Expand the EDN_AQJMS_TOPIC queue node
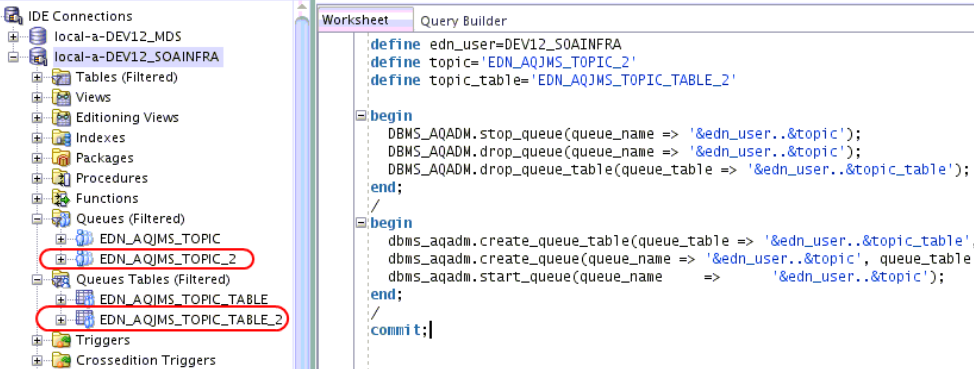Viewport: 974px width, 369px height. [x=61, y=239]
